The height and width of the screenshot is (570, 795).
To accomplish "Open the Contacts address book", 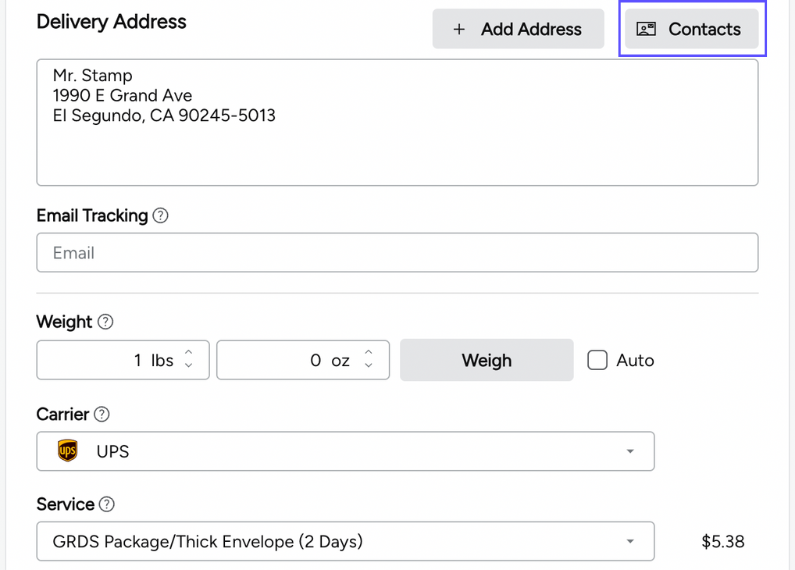I will (690, 29).
